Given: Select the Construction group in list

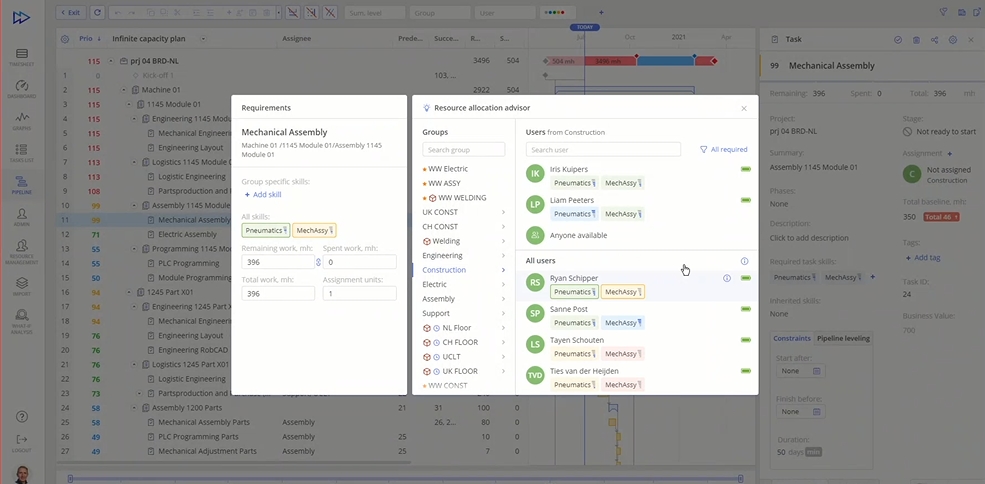Looking at the screenshot, I should (x=444, y=270).
